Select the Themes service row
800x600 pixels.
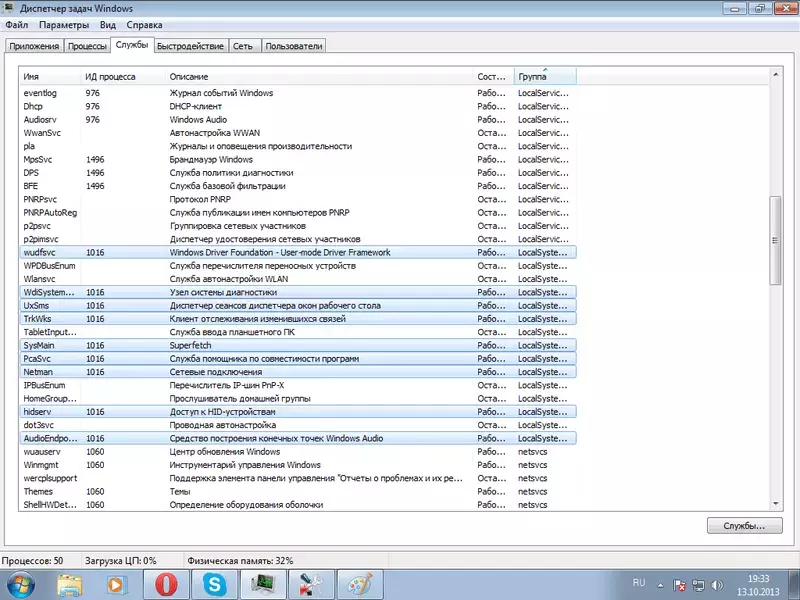[x=298, y=491]
